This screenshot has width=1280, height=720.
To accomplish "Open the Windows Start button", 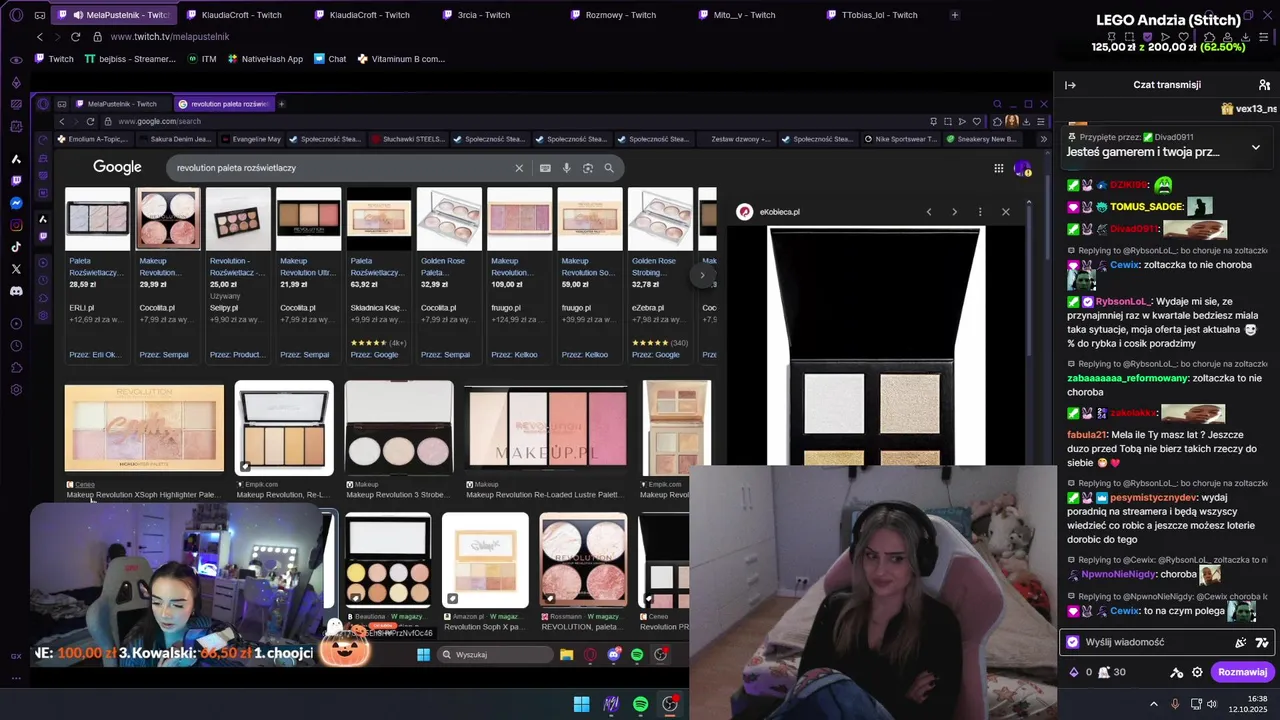I will [581, 704].
